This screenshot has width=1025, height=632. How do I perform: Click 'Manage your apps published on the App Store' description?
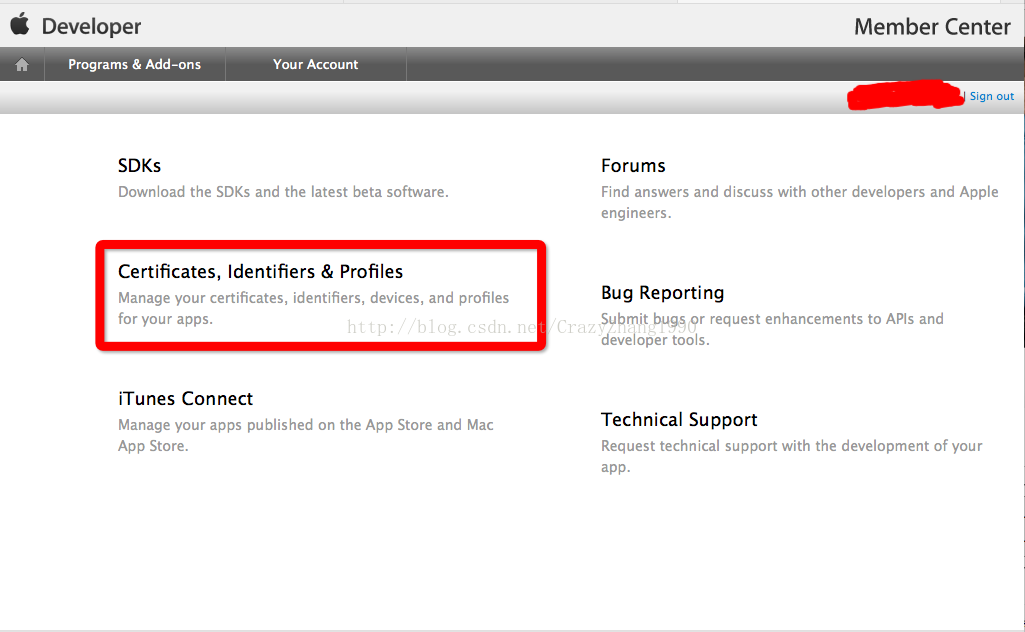305,435
